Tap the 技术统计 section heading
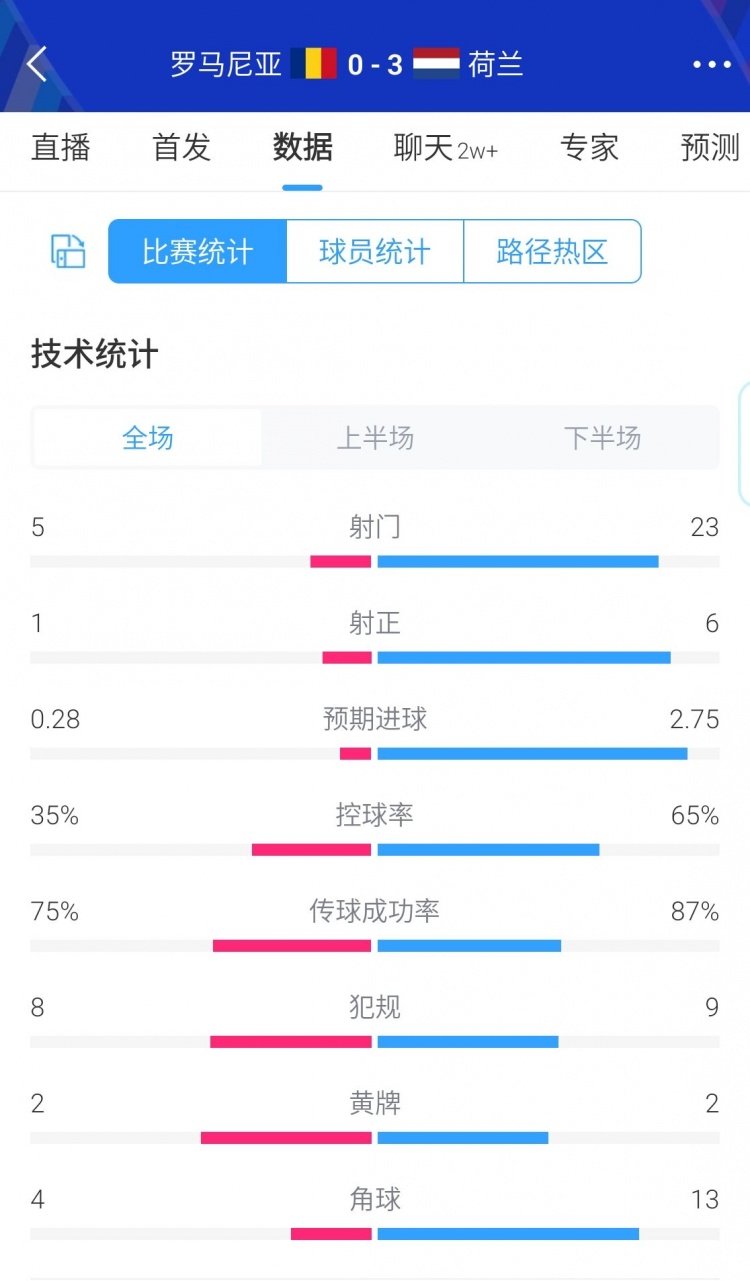This screenshot has height=1281, width=750. pos(95,354)
